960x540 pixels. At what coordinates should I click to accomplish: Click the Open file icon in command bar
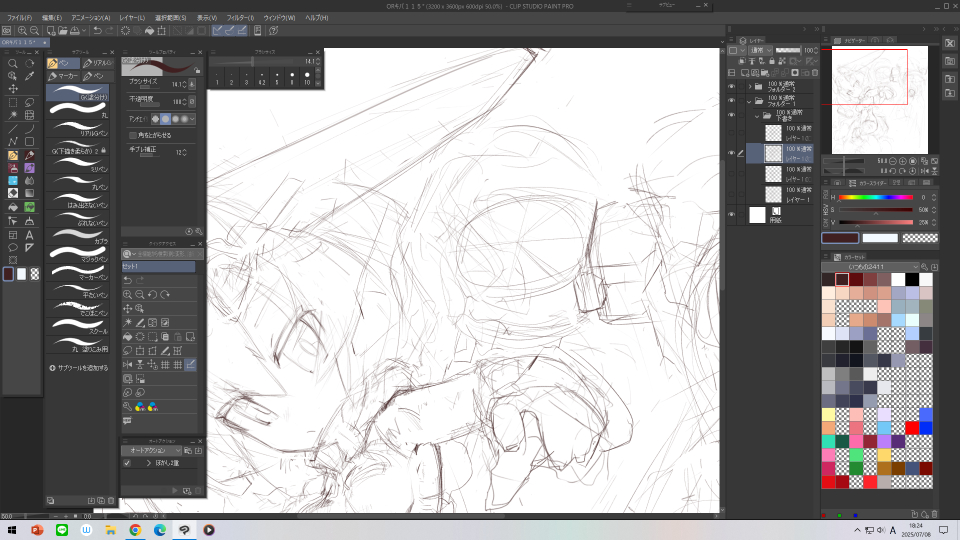(x=63, y=31)
